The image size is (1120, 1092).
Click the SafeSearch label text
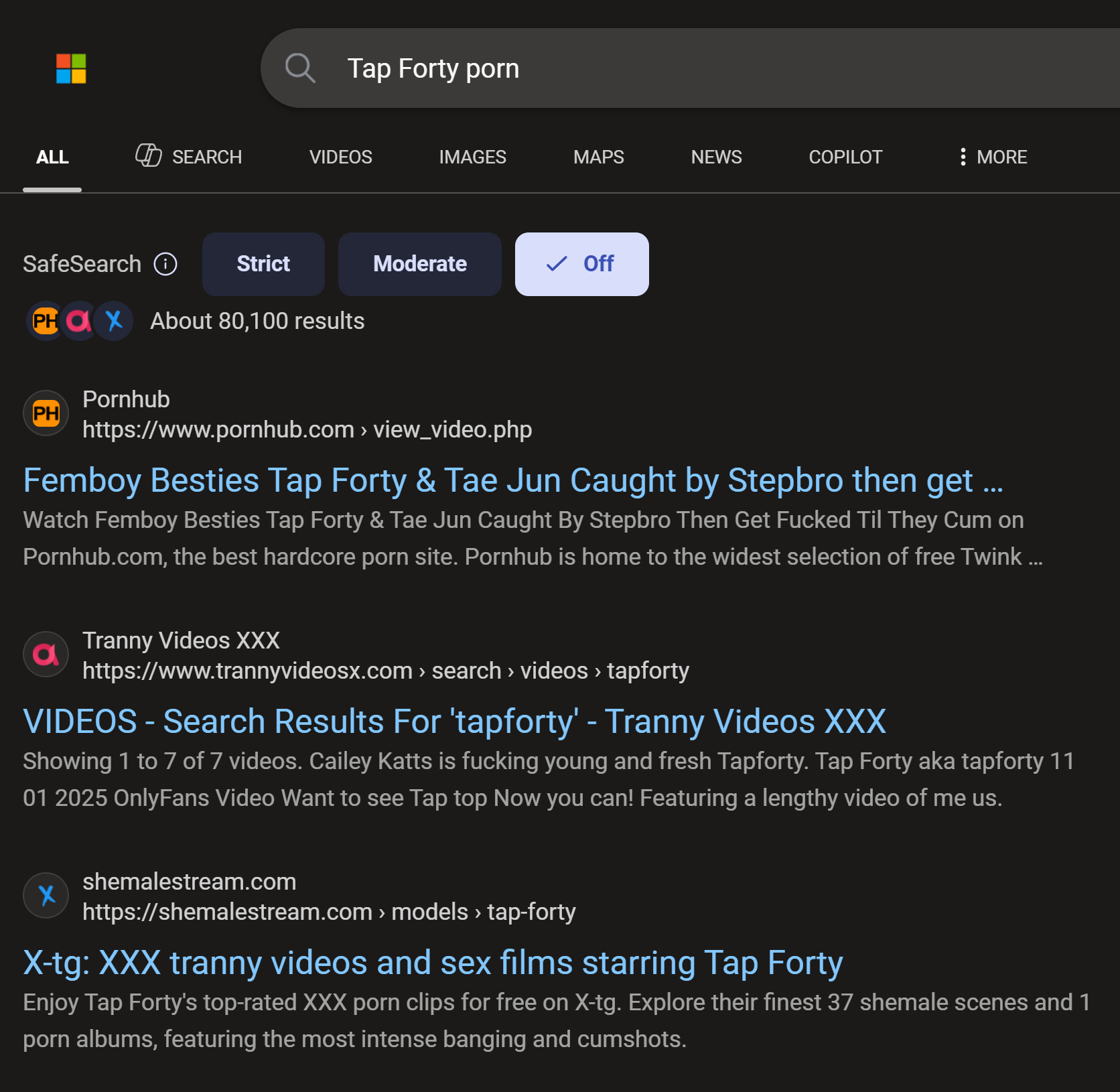coord(82,264)
